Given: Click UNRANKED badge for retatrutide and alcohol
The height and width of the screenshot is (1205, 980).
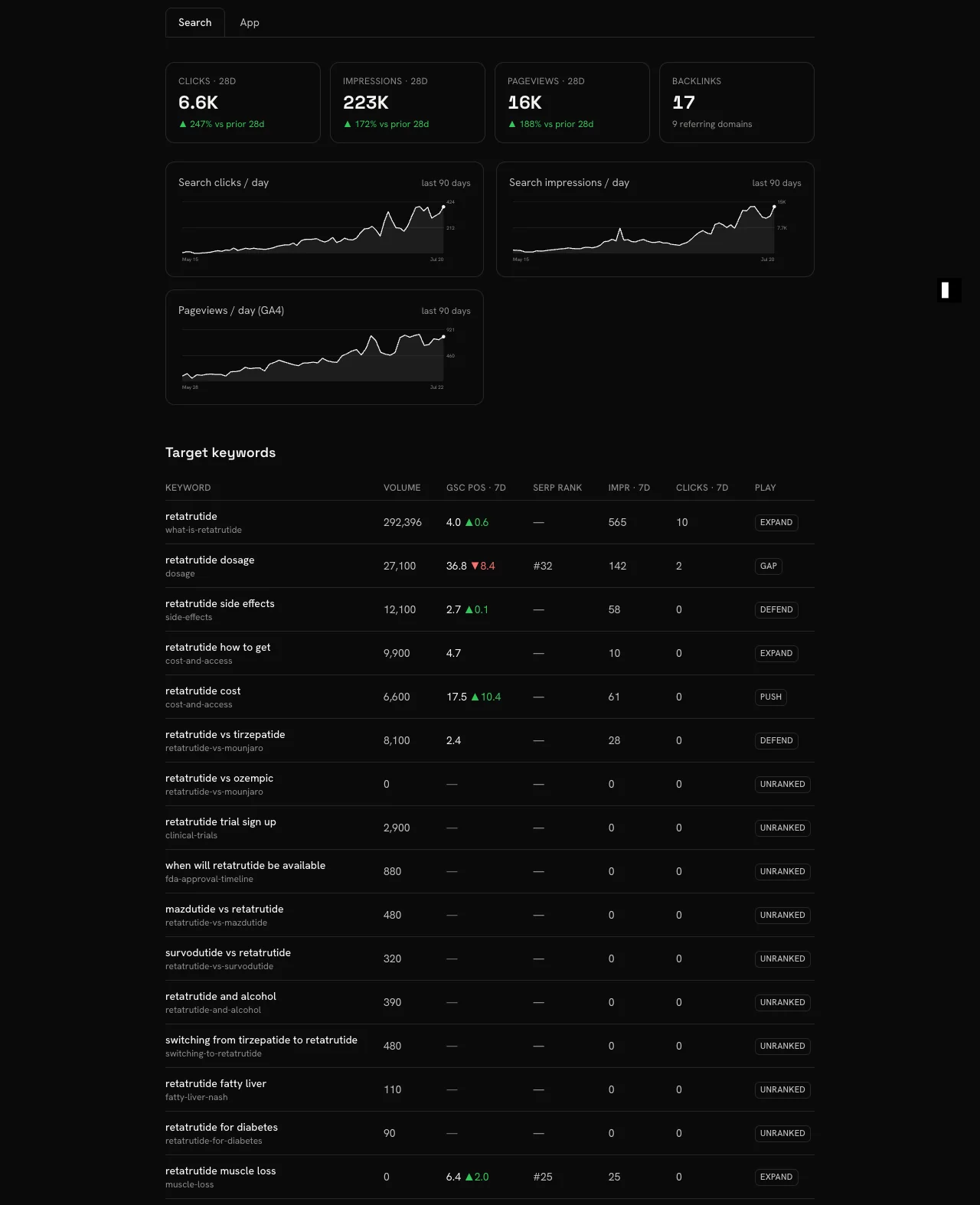Looking at the screenshot, I should coord(782,1003).
